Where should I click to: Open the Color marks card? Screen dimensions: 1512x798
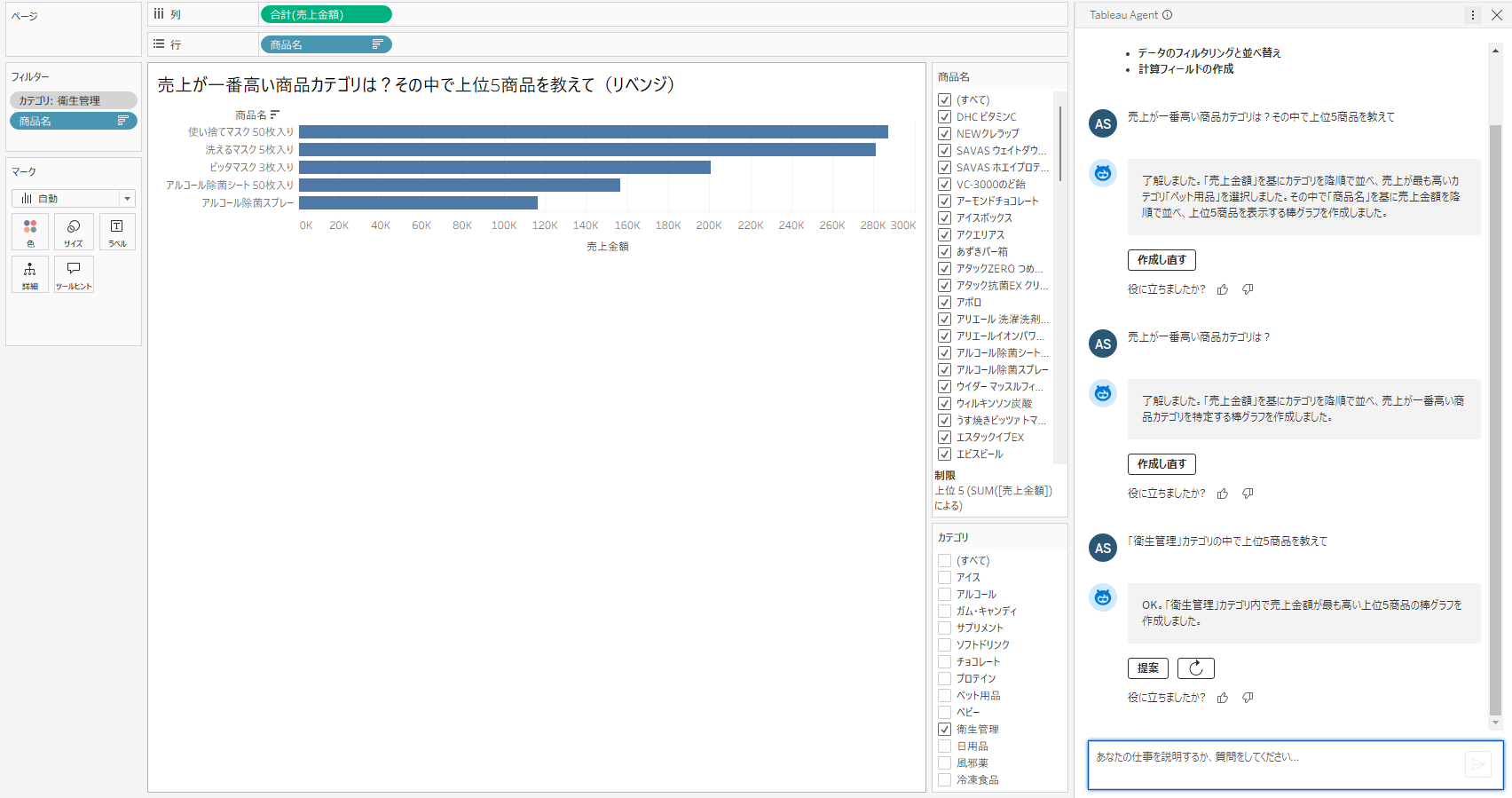[x=30, y=232]
